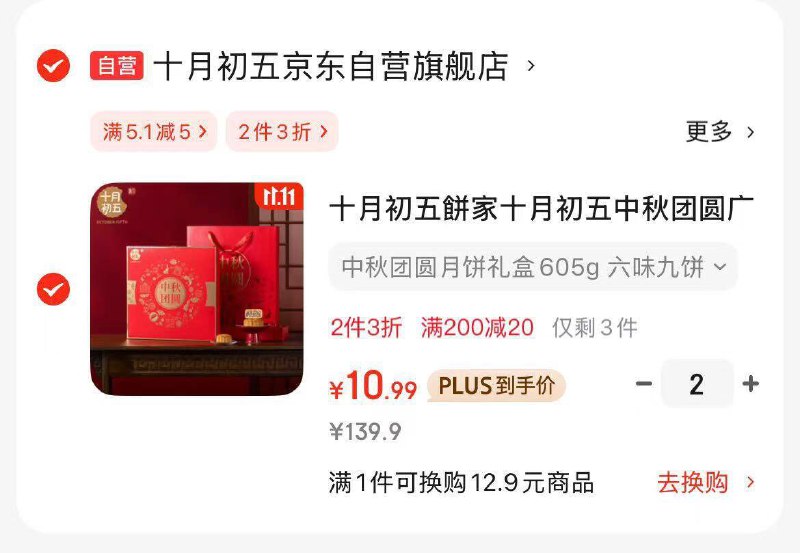
Task: Deselect the mooncake gift box item checkbox
Action: tap(54, 289)
